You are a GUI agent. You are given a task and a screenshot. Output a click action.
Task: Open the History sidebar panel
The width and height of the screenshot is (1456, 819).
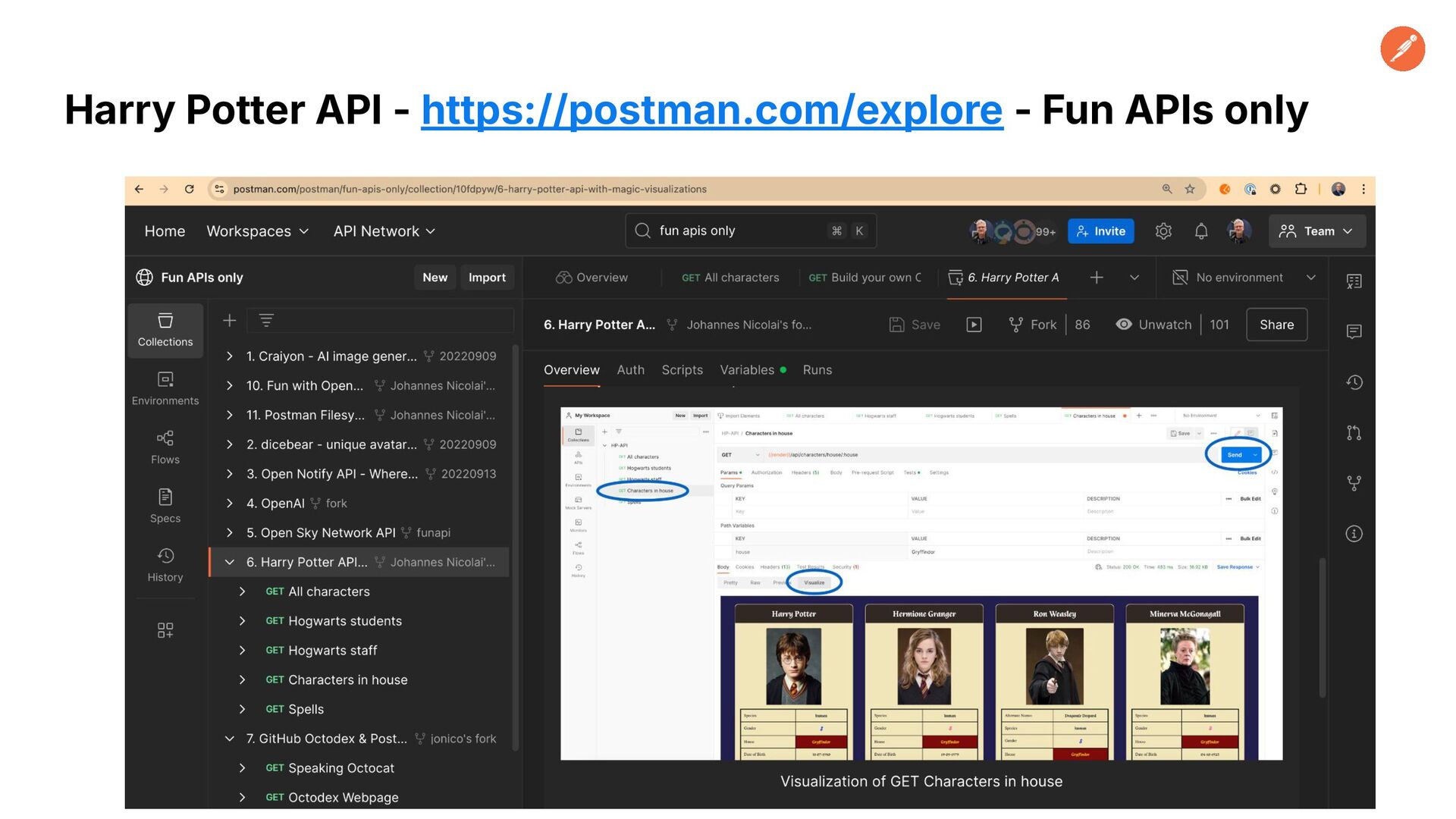point(165,566)
